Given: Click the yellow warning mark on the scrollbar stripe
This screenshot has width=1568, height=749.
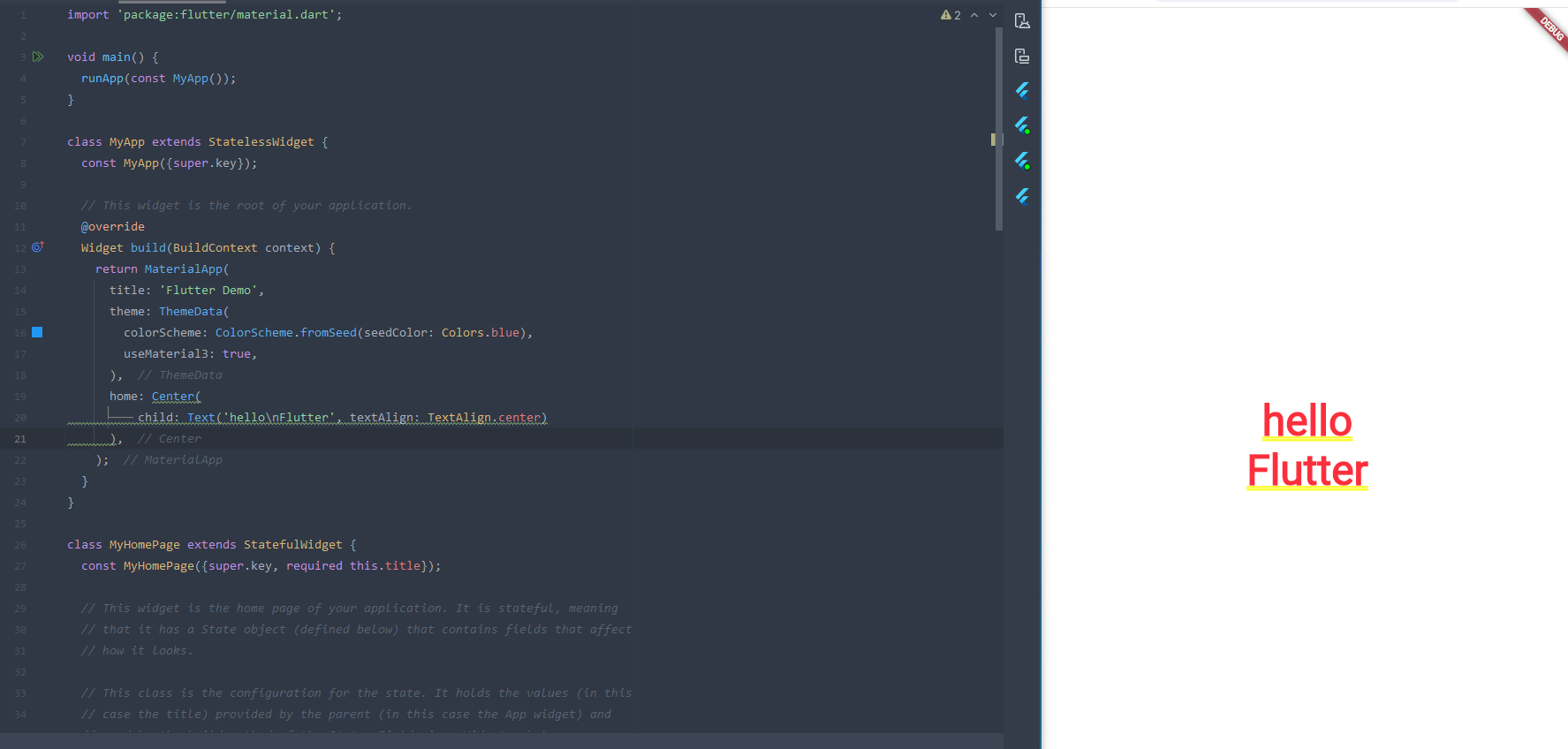Looking at the screenshot, I should (x=993, y=140).
